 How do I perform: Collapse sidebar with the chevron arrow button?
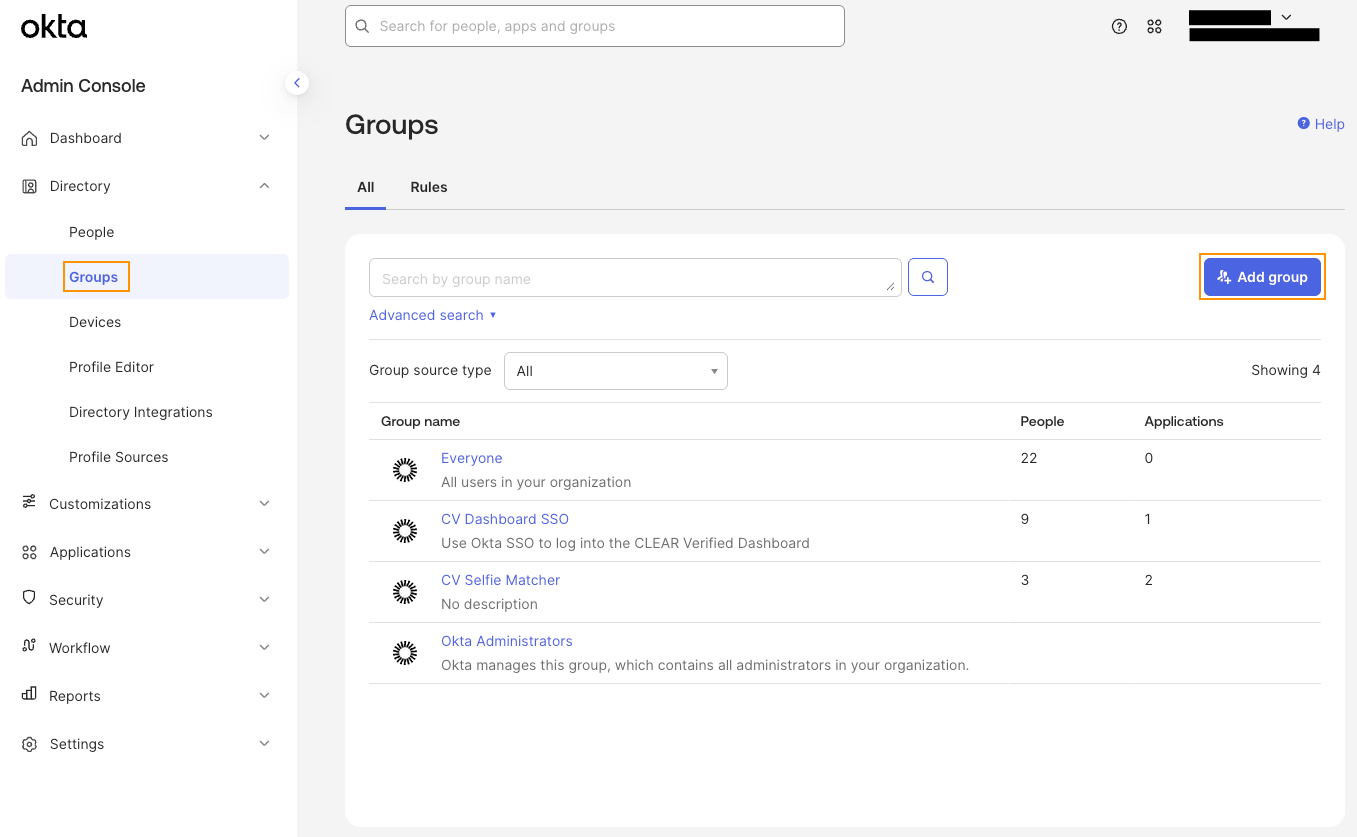(x=296, y=83)
